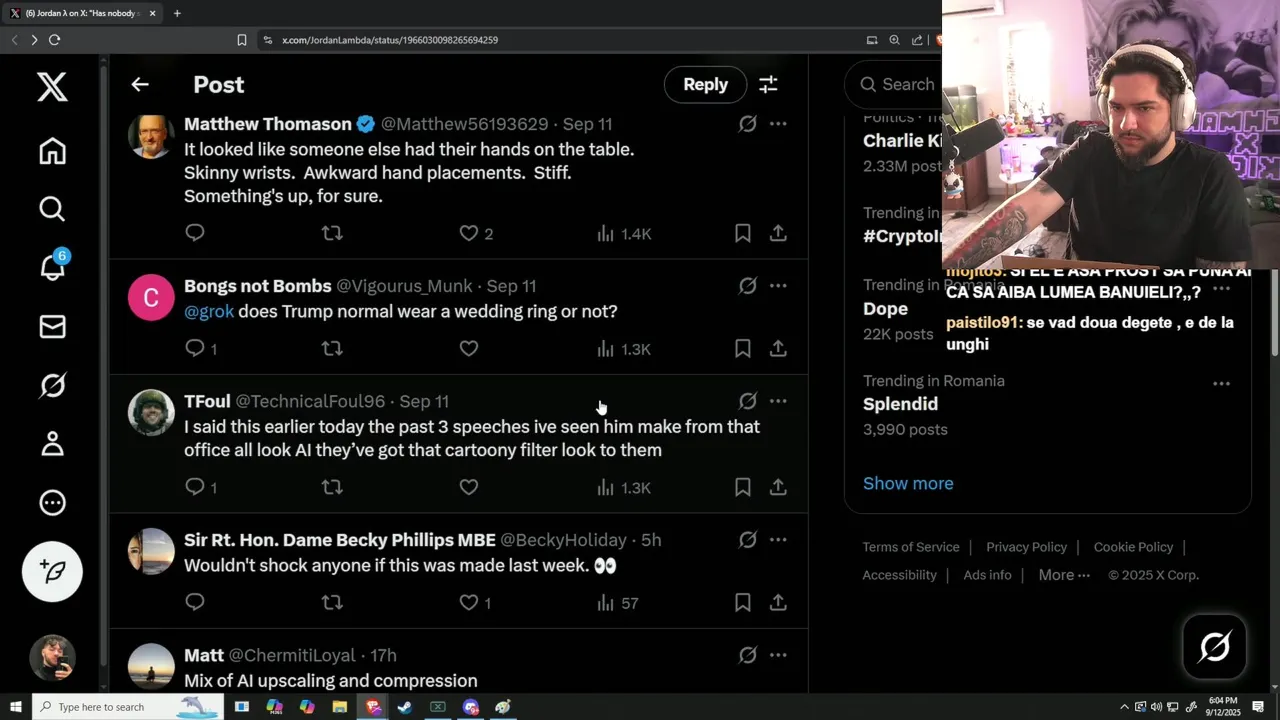Image resolution: width=1280 pixels, height=720 pixels.
Task: Open TFoul's profile name link
Action: 207,401
